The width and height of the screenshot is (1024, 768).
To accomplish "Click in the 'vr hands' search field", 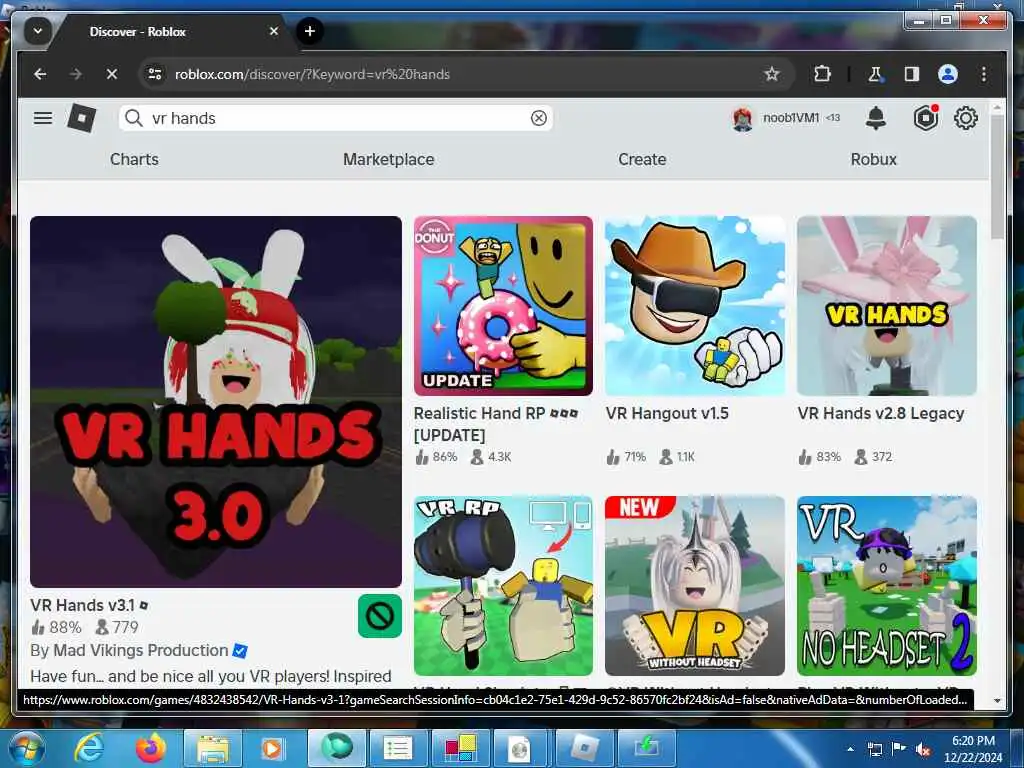I will click(336, 118).
